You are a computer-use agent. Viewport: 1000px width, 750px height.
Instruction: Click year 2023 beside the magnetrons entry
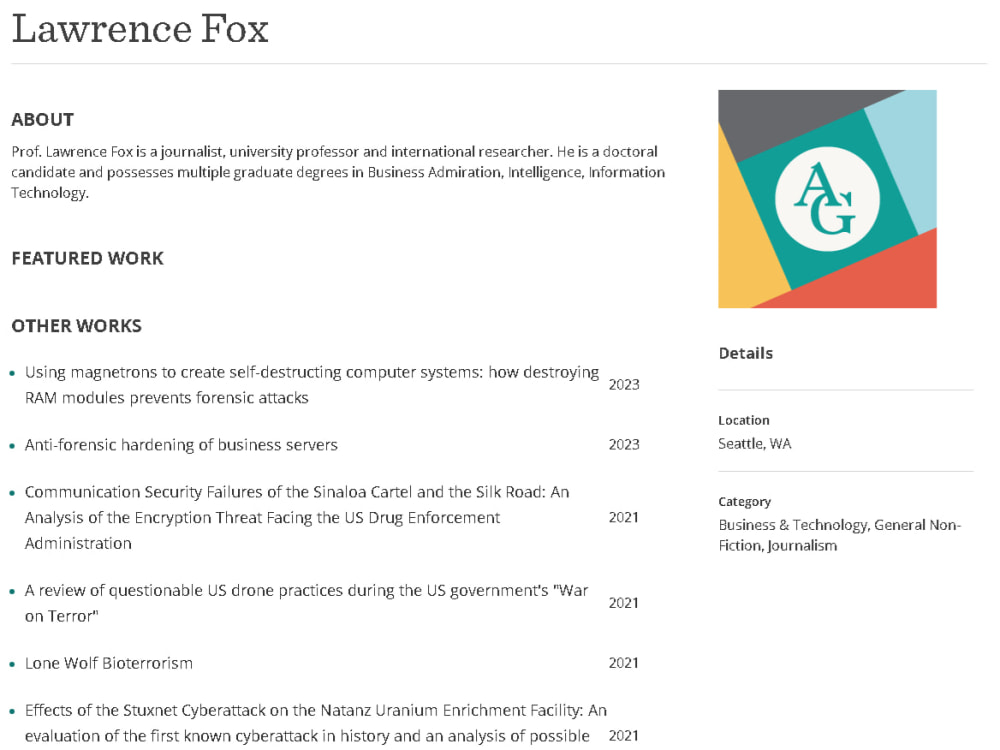624,385
